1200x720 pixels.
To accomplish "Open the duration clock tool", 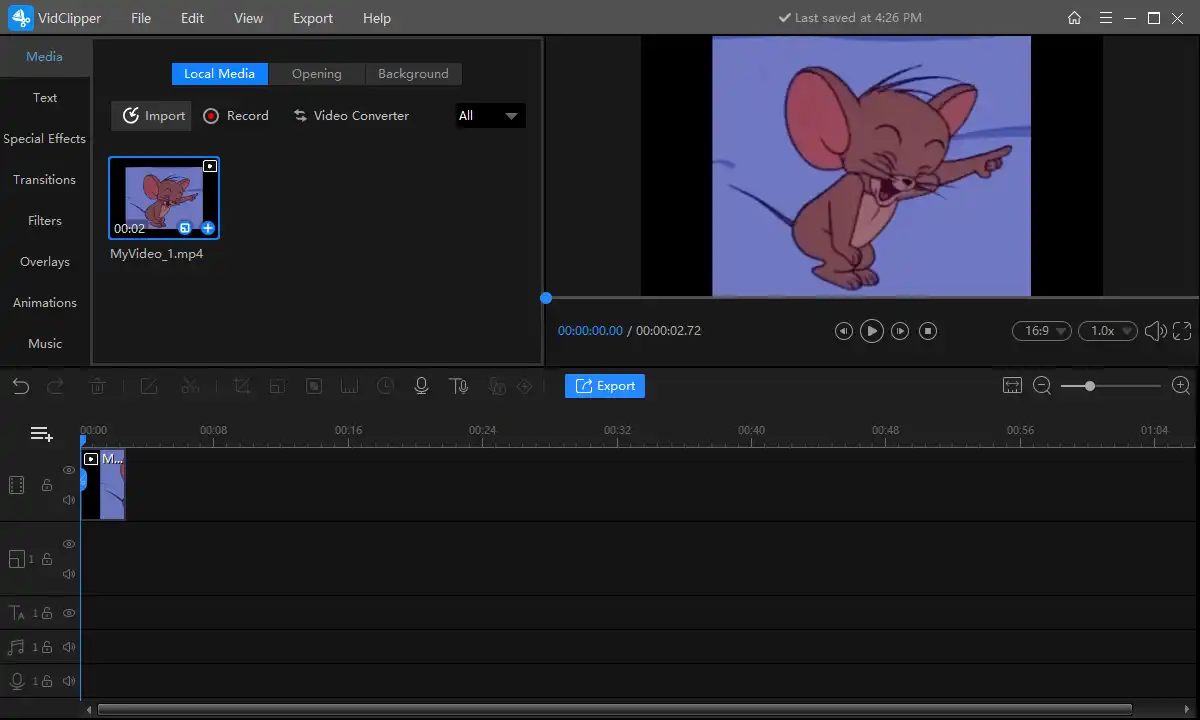I will [x=386, y=386].
